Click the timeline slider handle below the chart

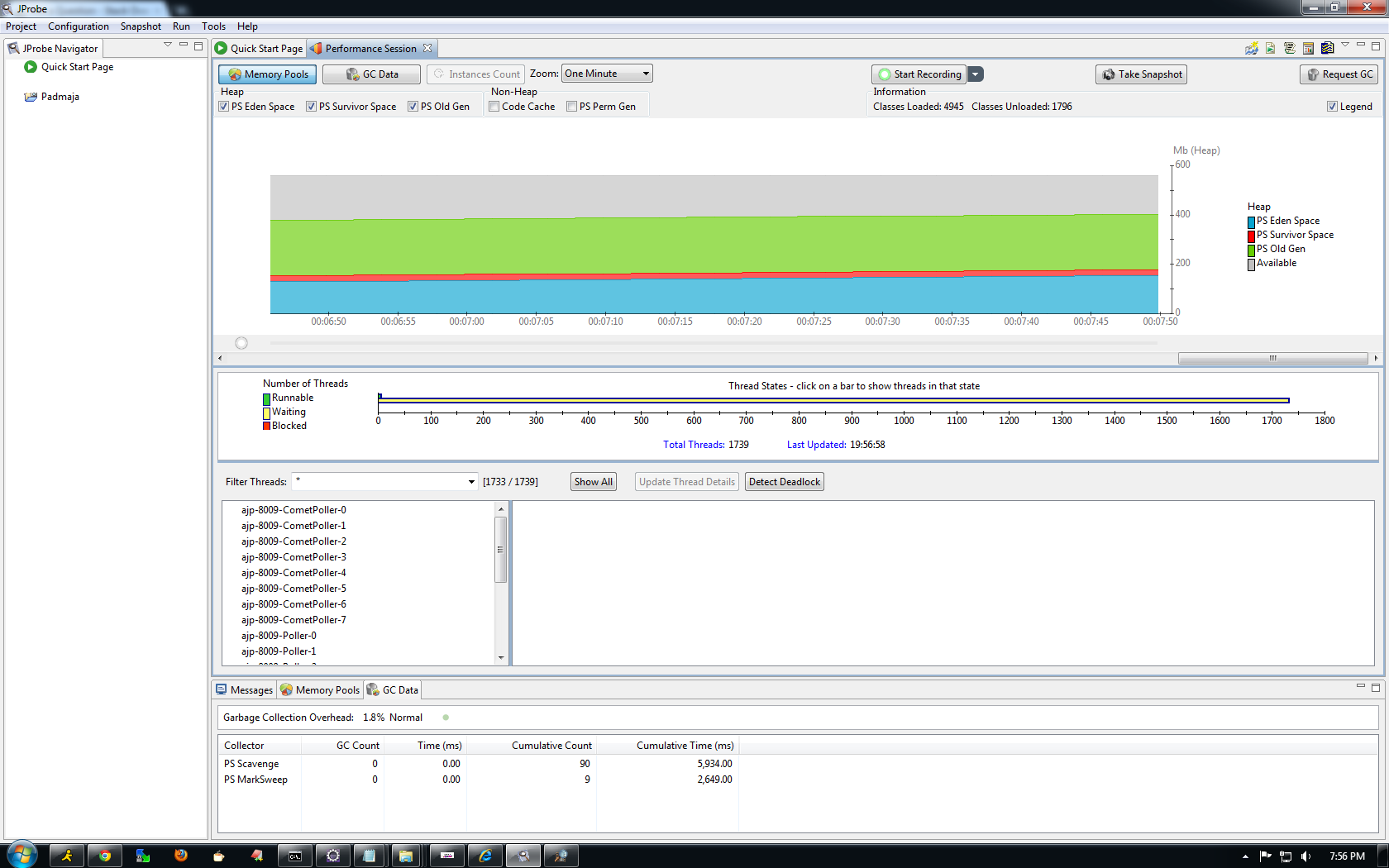click(241, 343)
